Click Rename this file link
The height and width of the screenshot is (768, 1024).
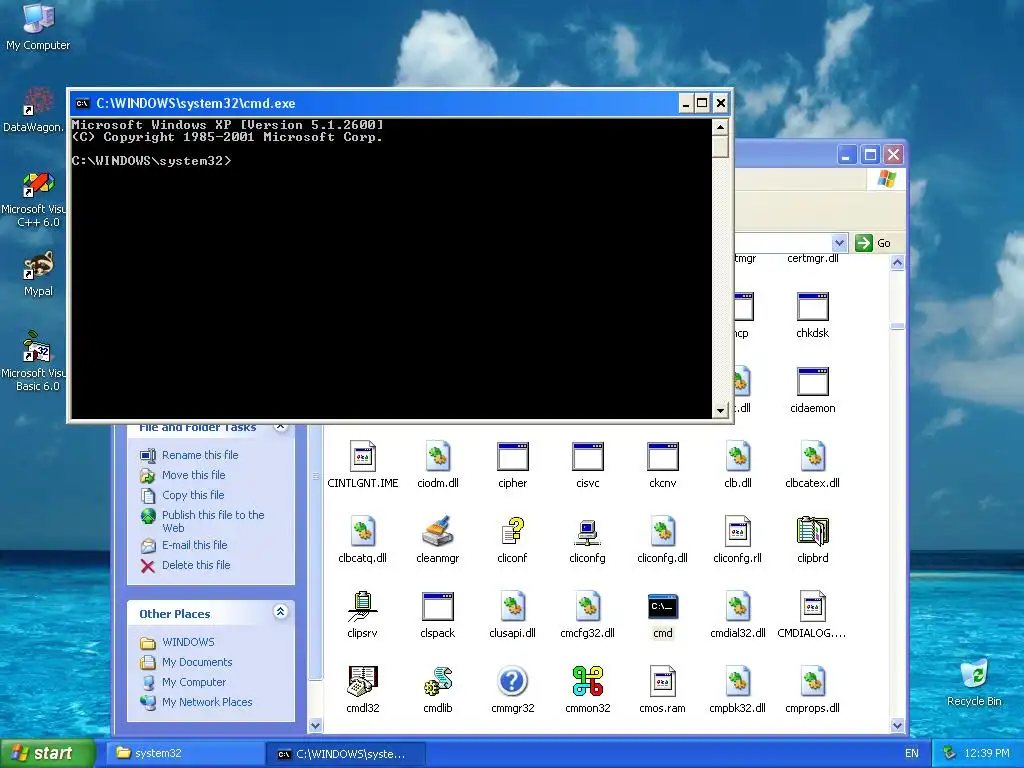click(200, 455)
